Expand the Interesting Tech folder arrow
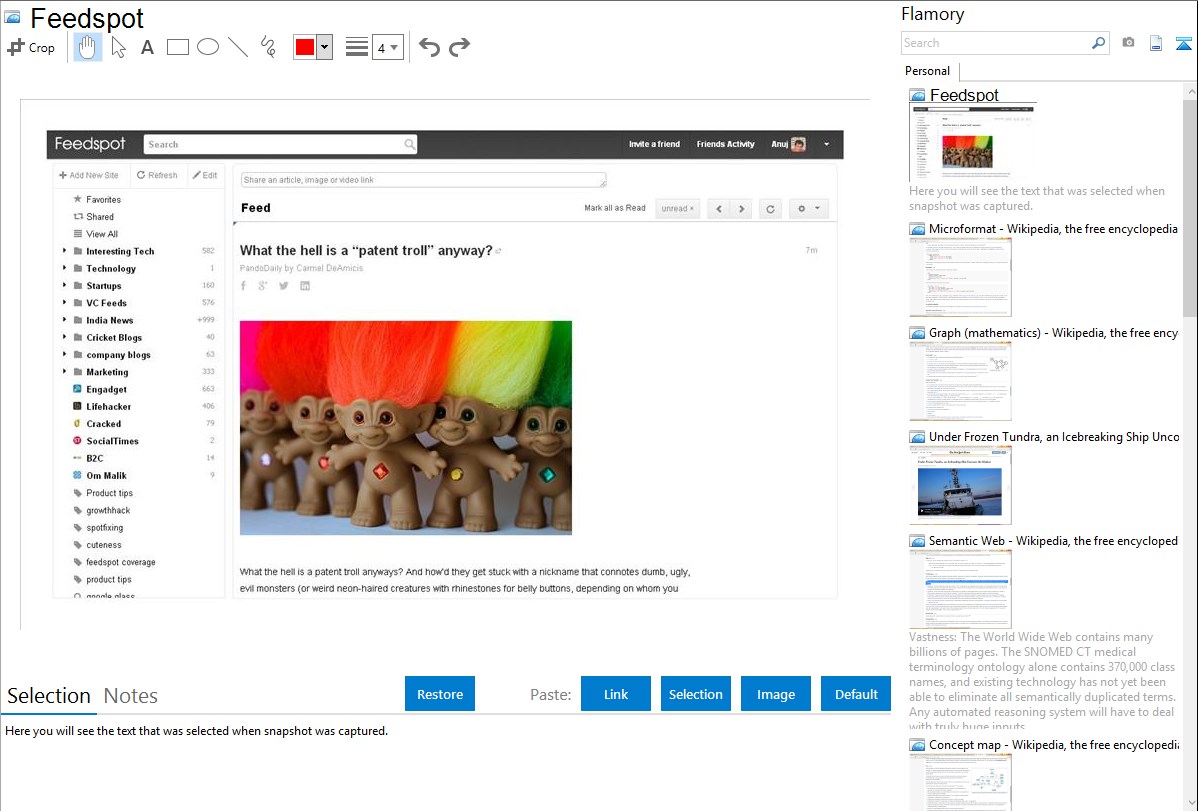The height and width of the screenshot is (811, 1198). [64, 251]
